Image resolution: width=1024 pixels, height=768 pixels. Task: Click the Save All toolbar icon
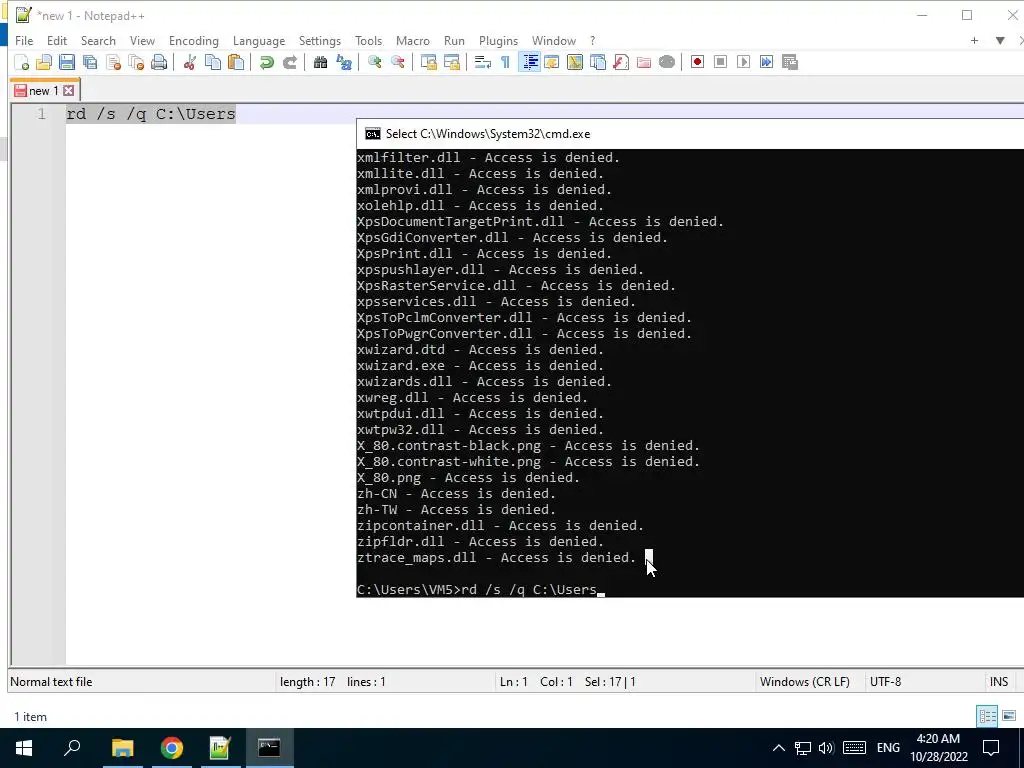point(90,62)
